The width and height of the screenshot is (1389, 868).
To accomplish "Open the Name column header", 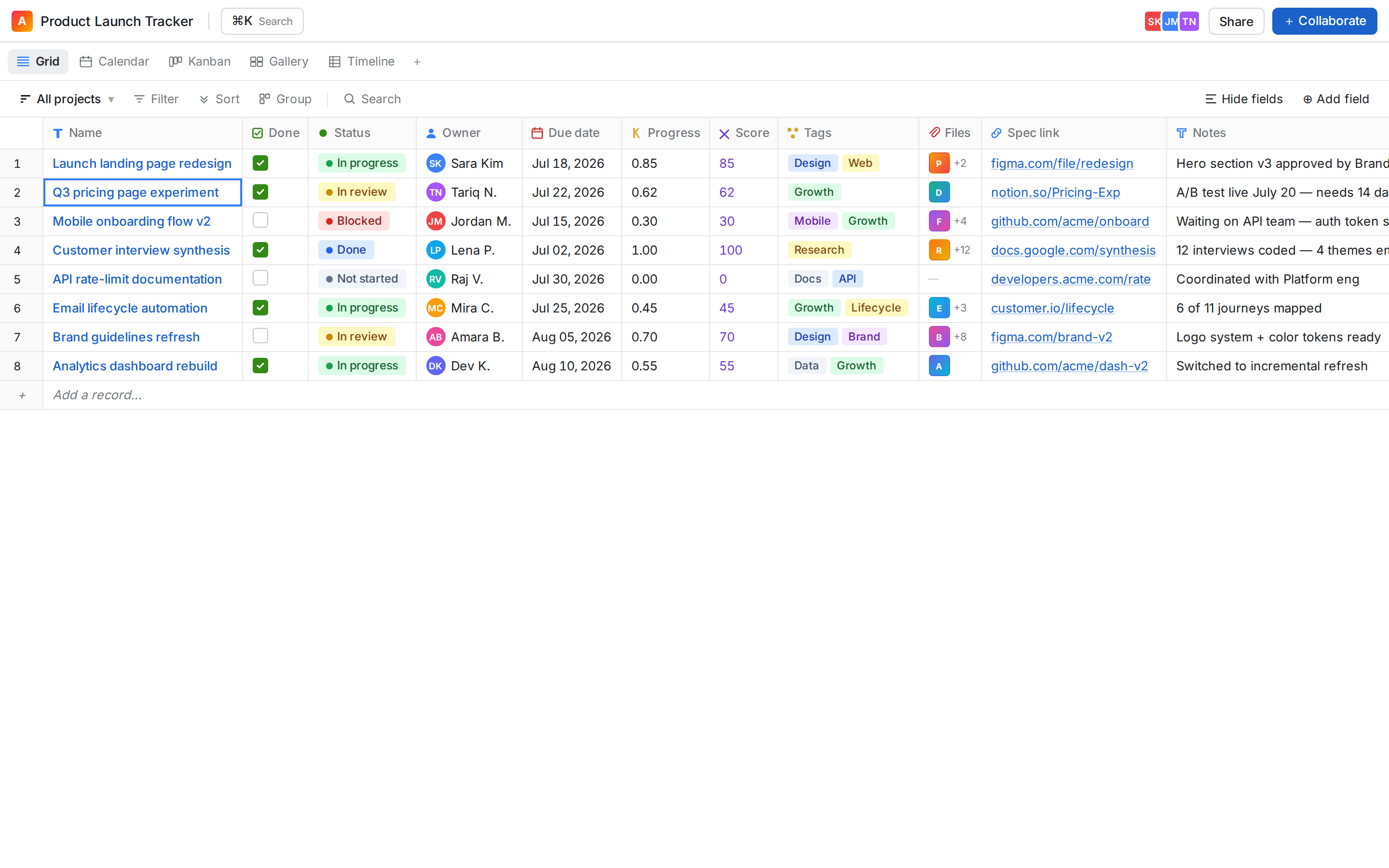I will (x=143, y=133).
